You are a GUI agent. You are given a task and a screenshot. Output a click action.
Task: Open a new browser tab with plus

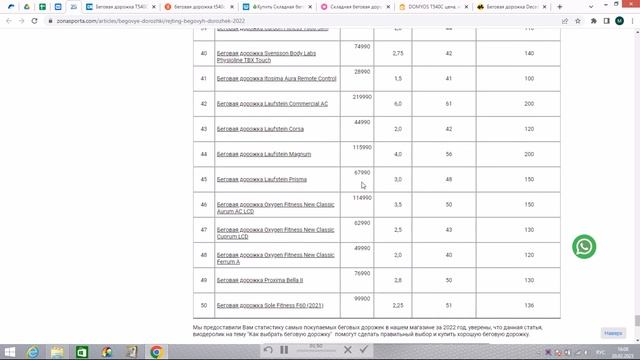(x=560, y=7)
